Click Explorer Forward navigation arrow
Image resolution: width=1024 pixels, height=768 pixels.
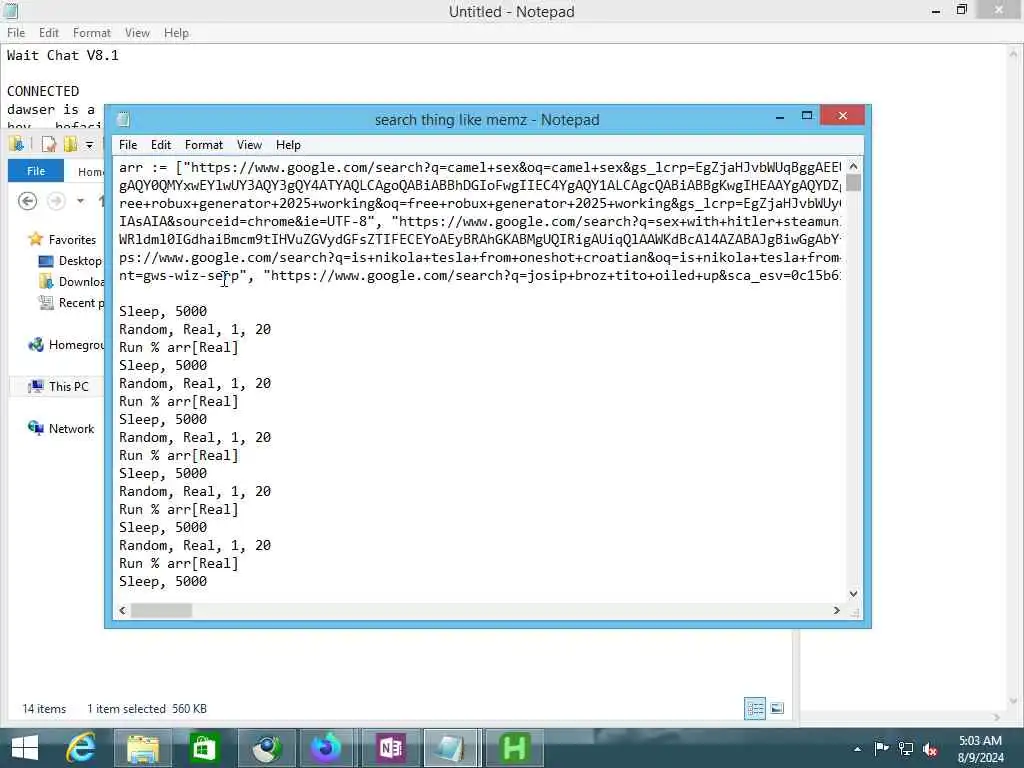(57, 201)
